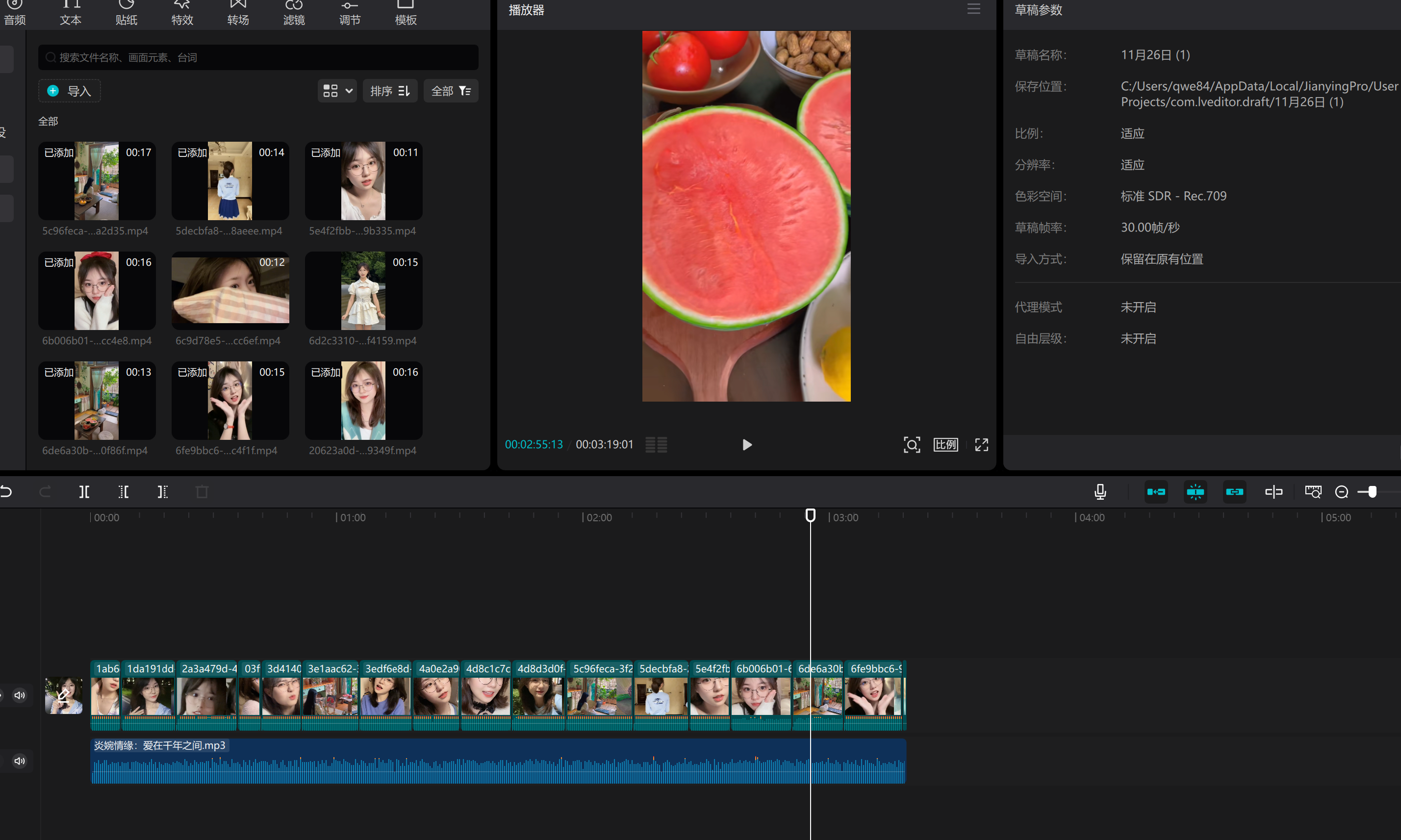1401x840 pixels.
Task: Select the 3edf6e8d timeline clip
Action: click(386, 696)
